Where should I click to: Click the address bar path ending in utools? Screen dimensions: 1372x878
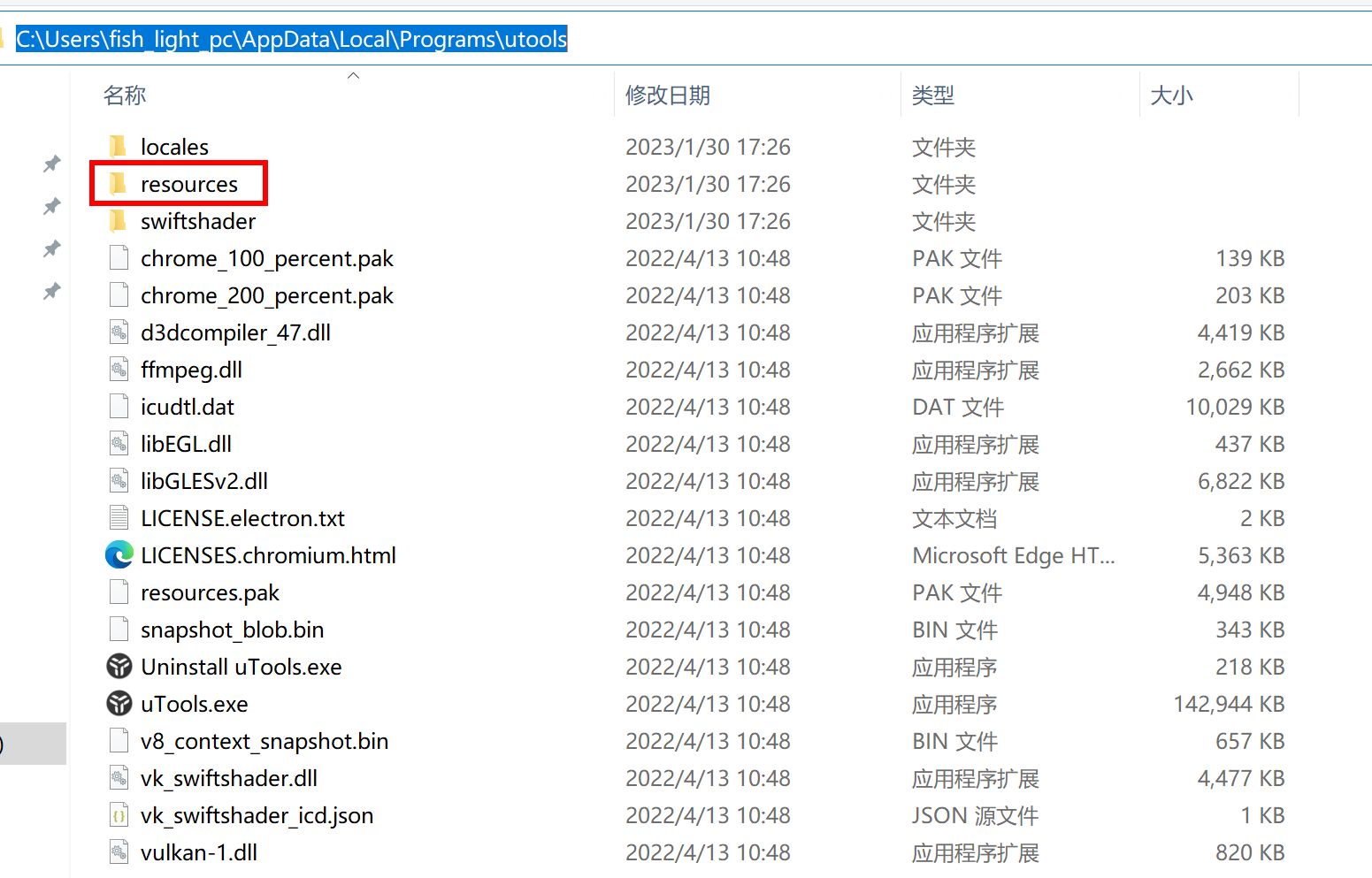pos(292,39)
